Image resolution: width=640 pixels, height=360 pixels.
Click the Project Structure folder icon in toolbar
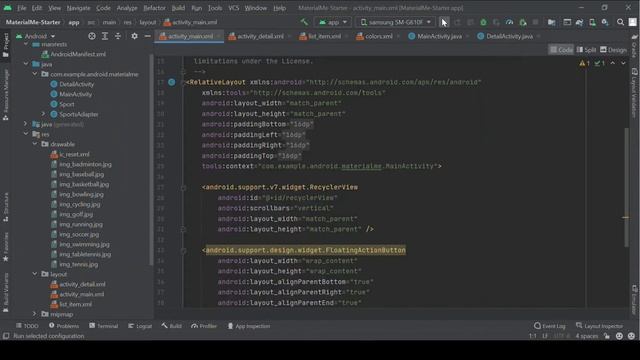[551, 22]
